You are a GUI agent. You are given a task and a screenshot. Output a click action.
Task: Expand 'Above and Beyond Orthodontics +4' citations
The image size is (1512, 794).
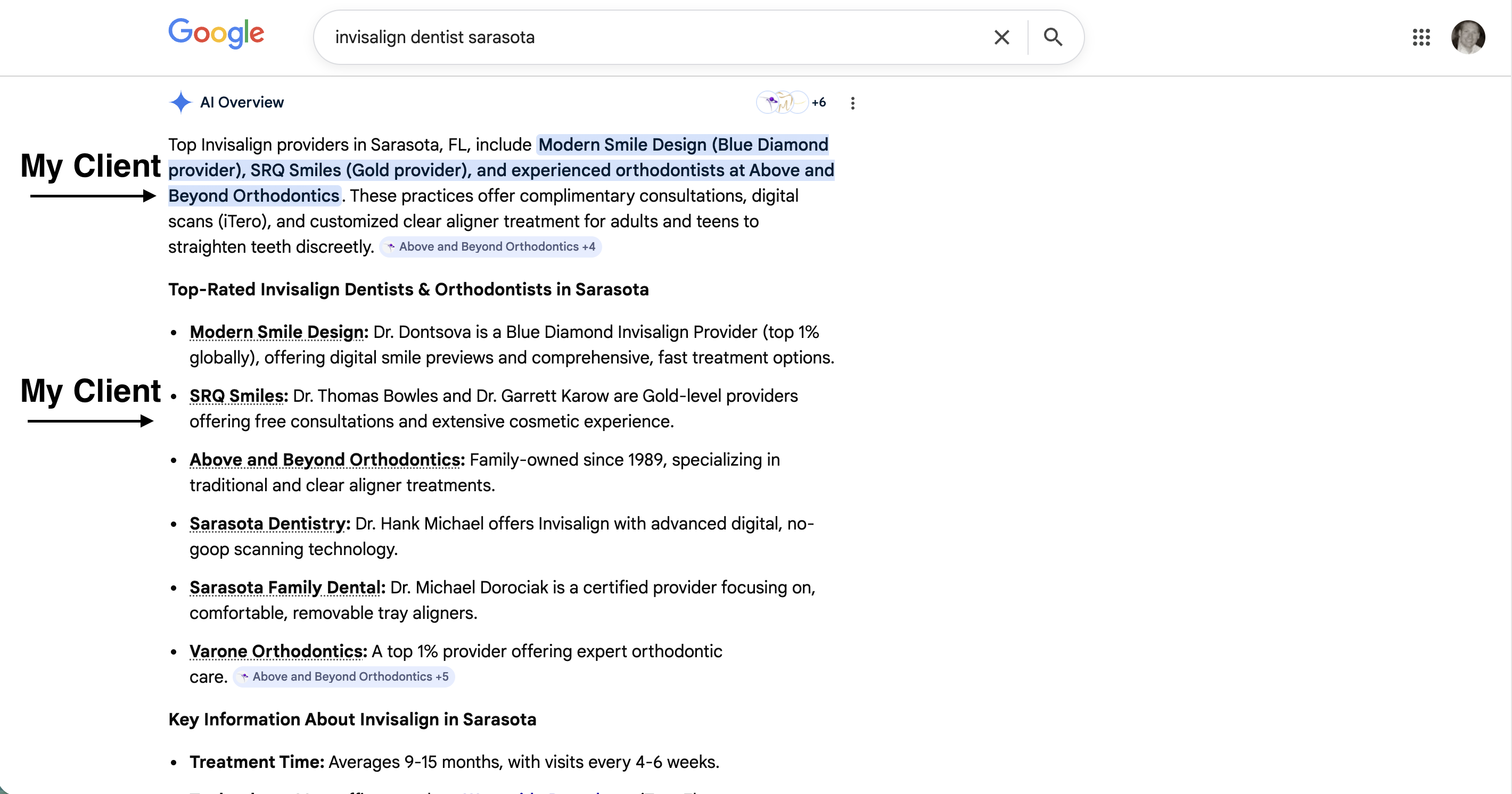coord(491,246)
